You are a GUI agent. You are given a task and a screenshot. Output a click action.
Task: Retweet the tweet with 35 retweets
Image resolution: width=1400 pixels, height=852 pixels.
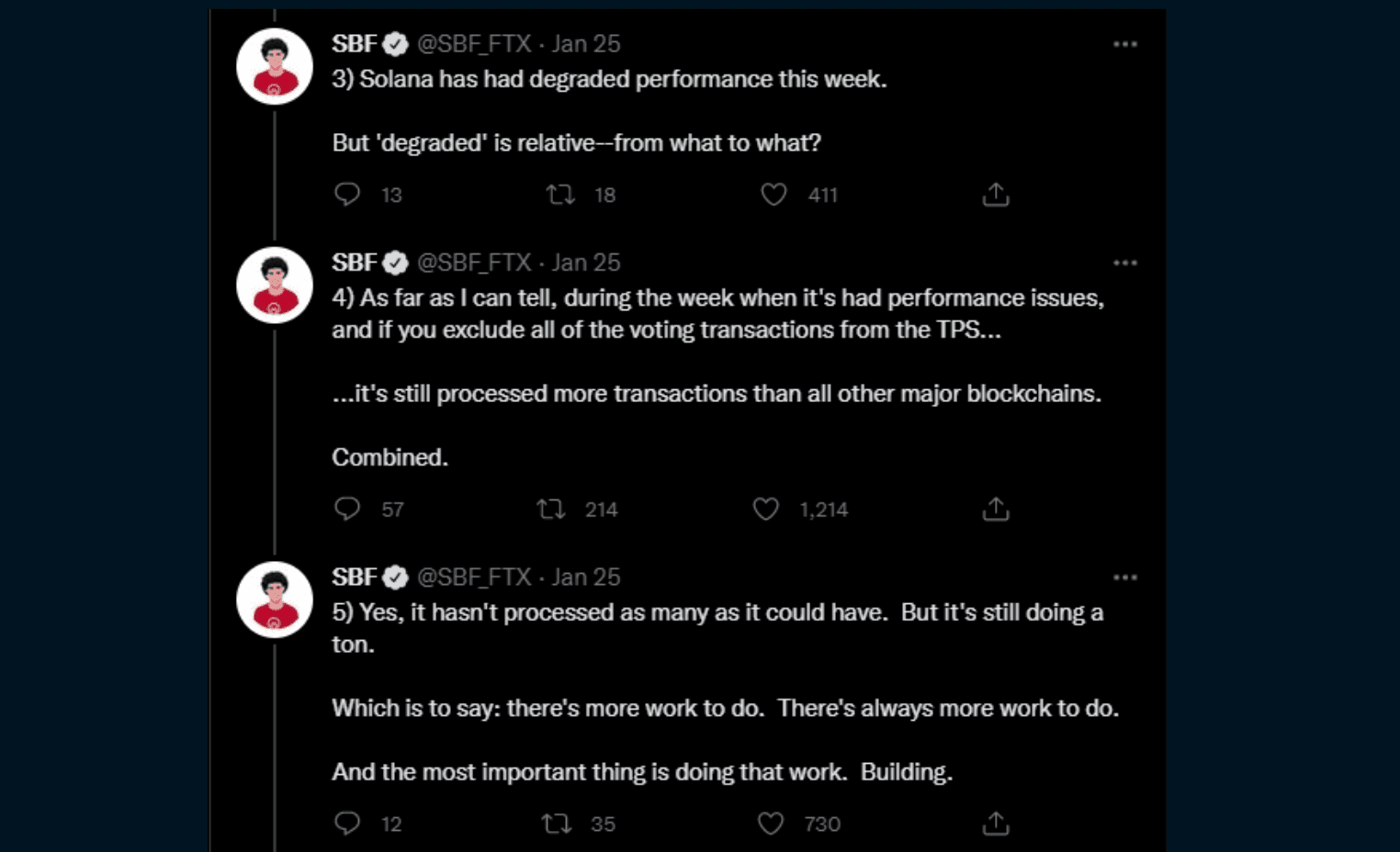557,823
